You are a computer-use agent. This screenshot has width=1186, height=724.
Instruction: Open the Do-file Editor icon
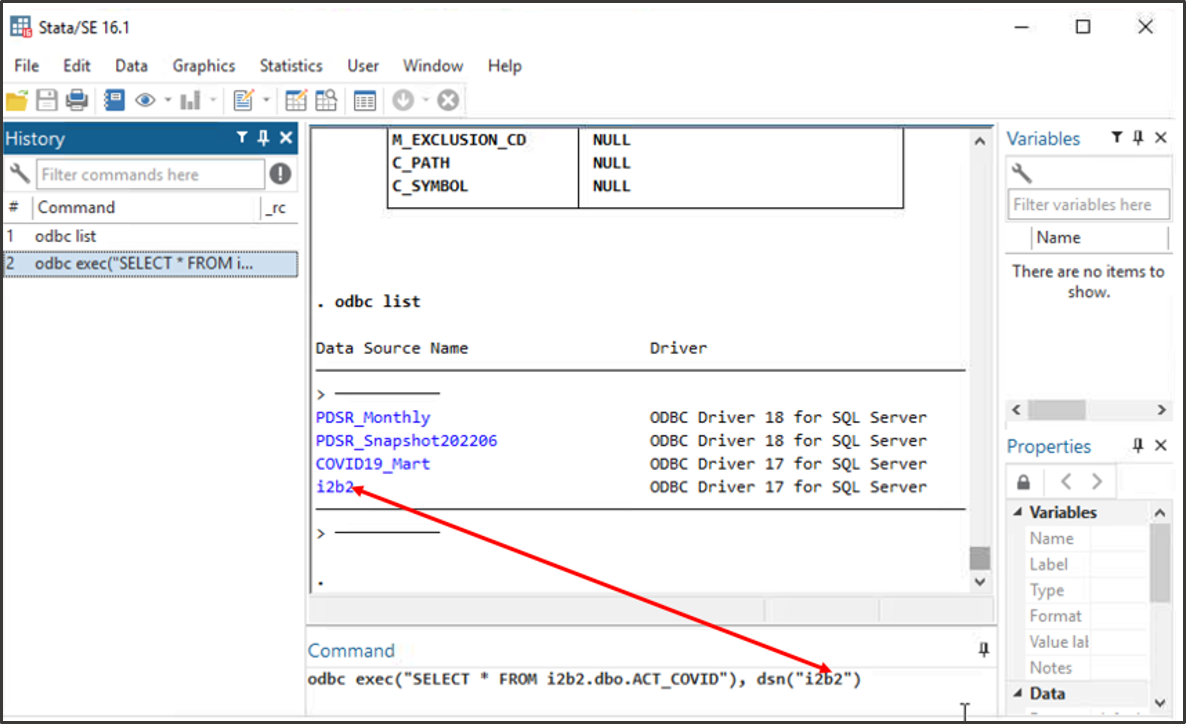[x=244, y=100]
